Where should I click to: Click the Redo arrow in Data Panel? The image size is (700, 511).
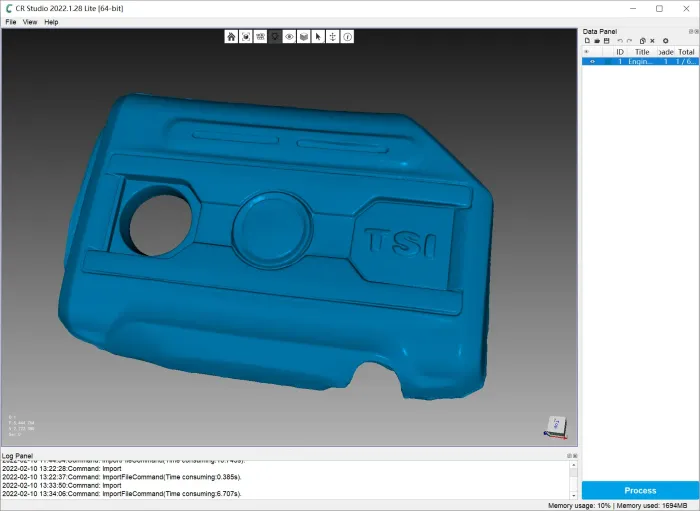click(x=629, y=41)
